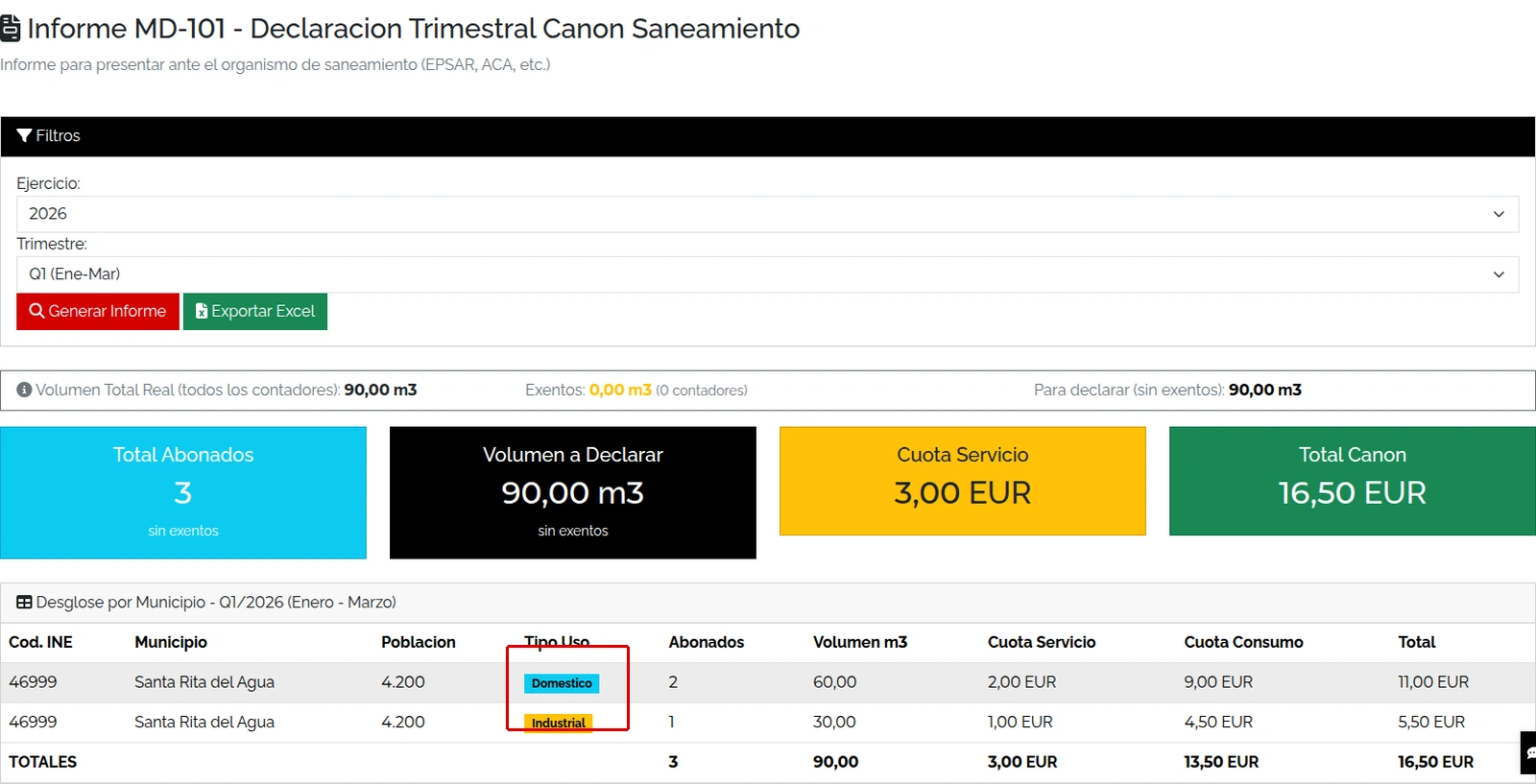Click the 30,00 volume cell

(x=834, y=722)
